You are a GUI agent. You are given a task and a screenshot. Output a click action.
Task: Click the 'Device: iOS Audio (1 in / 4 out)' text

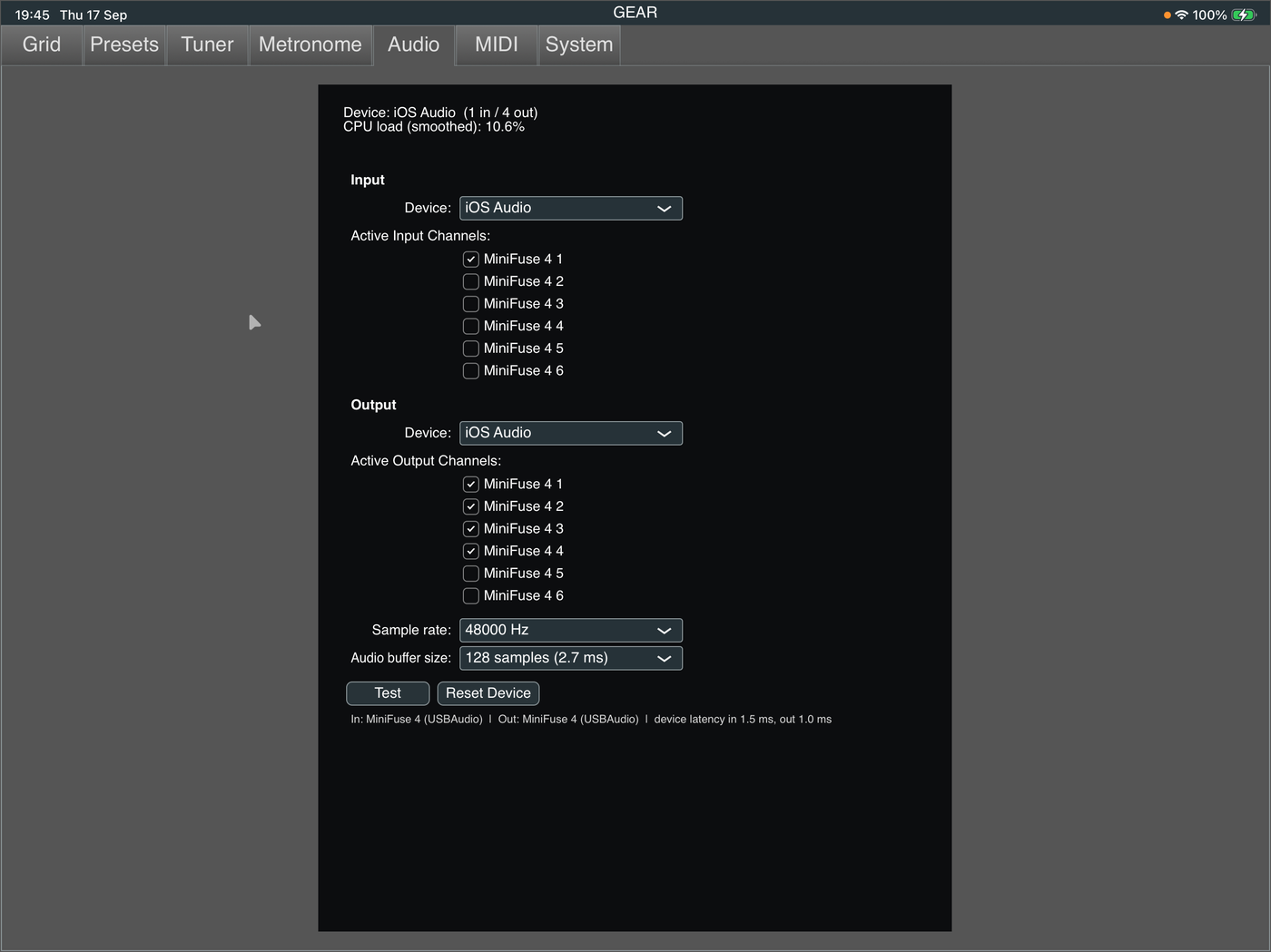[x=440, y=113]
